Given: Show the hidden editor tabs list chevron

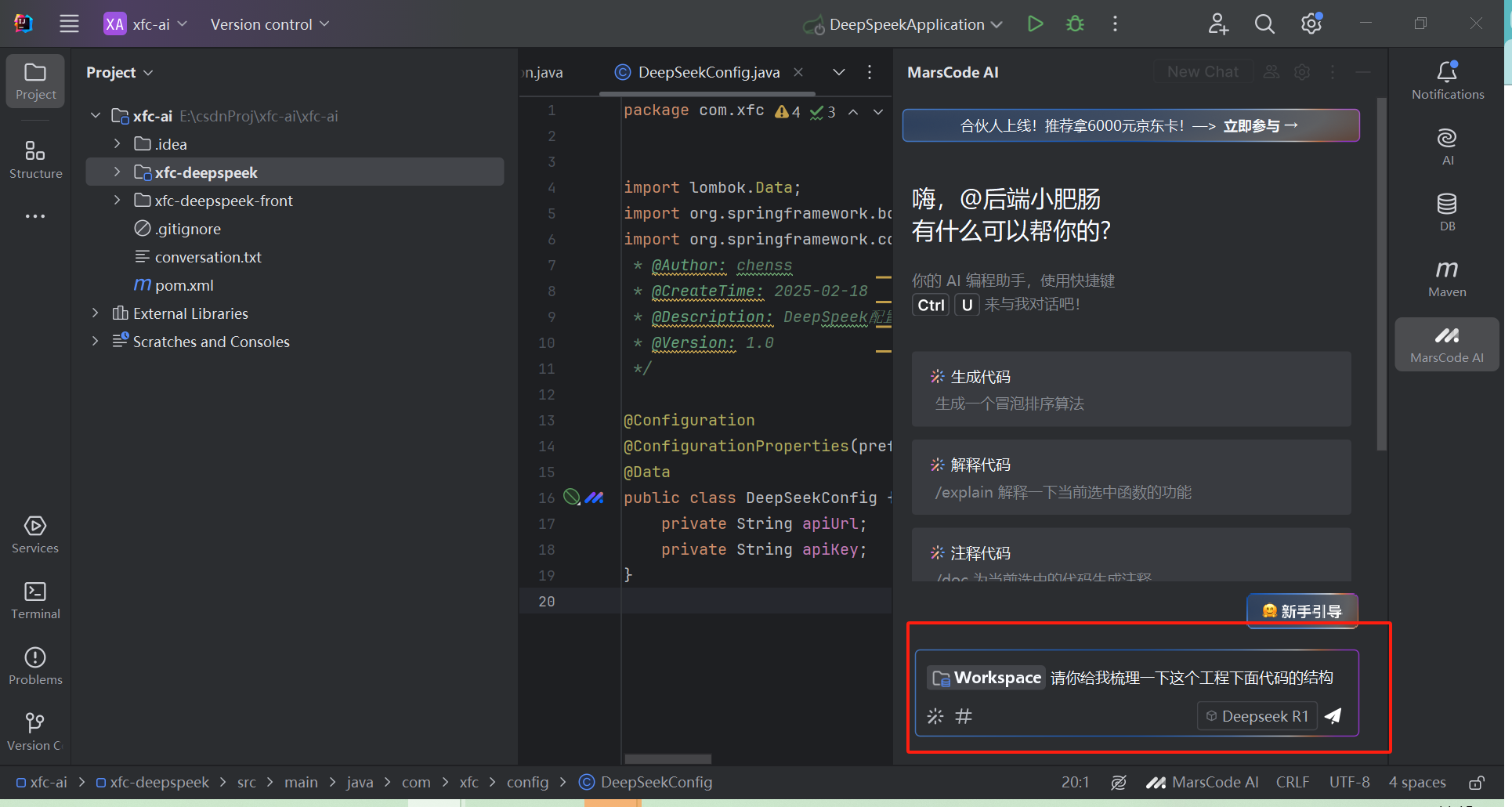Looking at the screenshot, I should pyautogui.click(x=838, y=72).
